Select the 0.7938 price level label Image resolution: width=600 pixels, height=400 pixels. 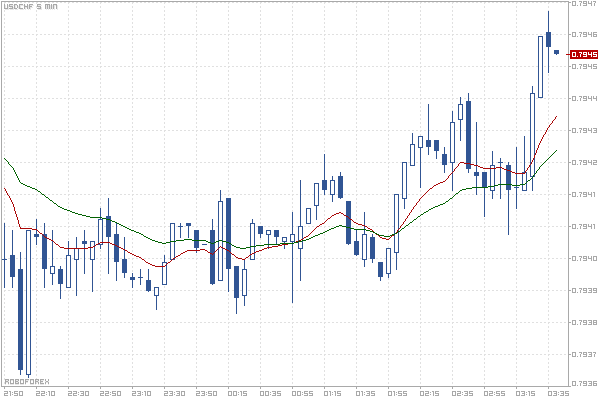584,323
